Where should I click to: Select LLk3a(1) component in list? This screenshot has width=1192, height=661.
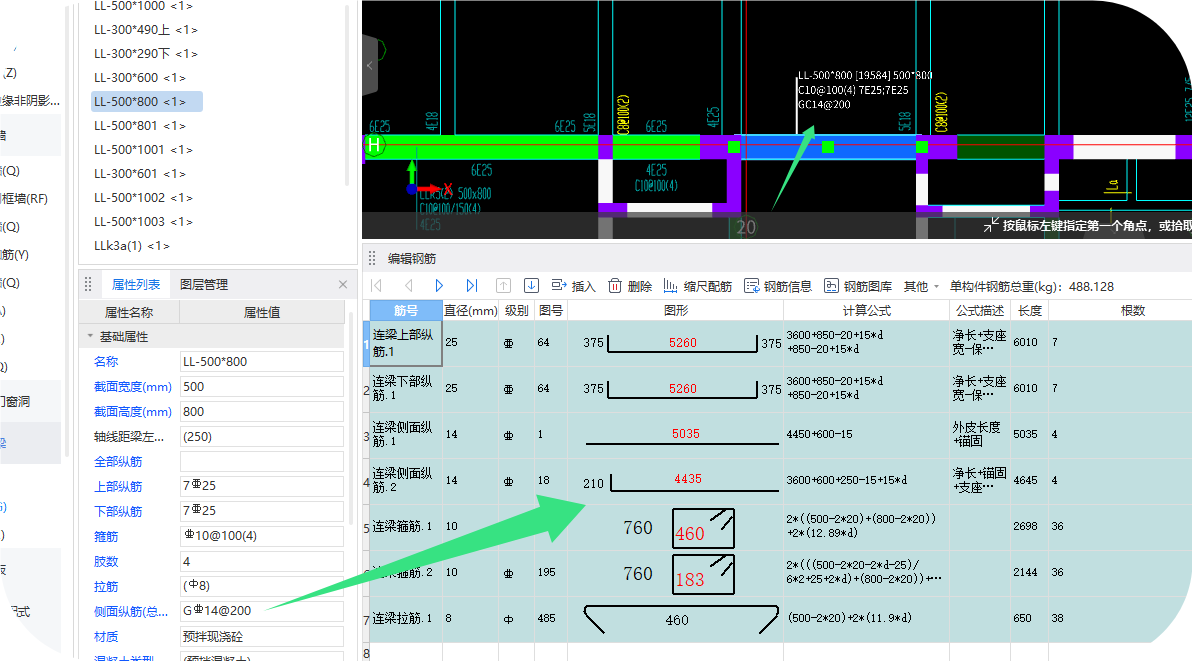(132, 245)
